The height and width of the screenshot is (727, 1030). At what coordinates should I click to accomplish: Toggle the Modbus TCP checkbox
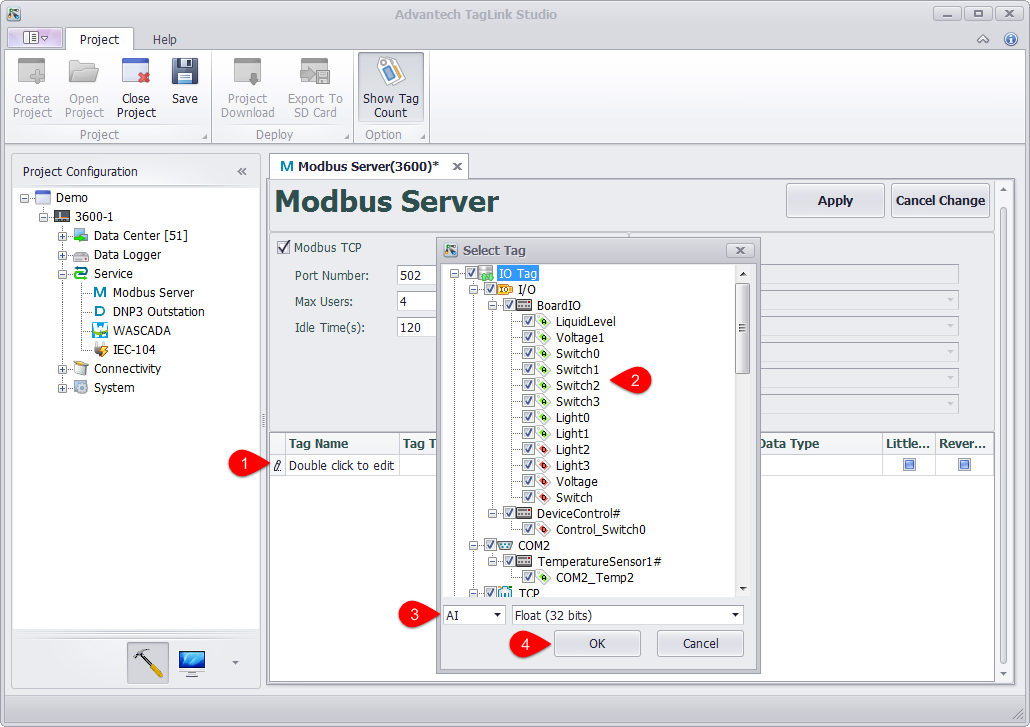(x=283, y=247)
